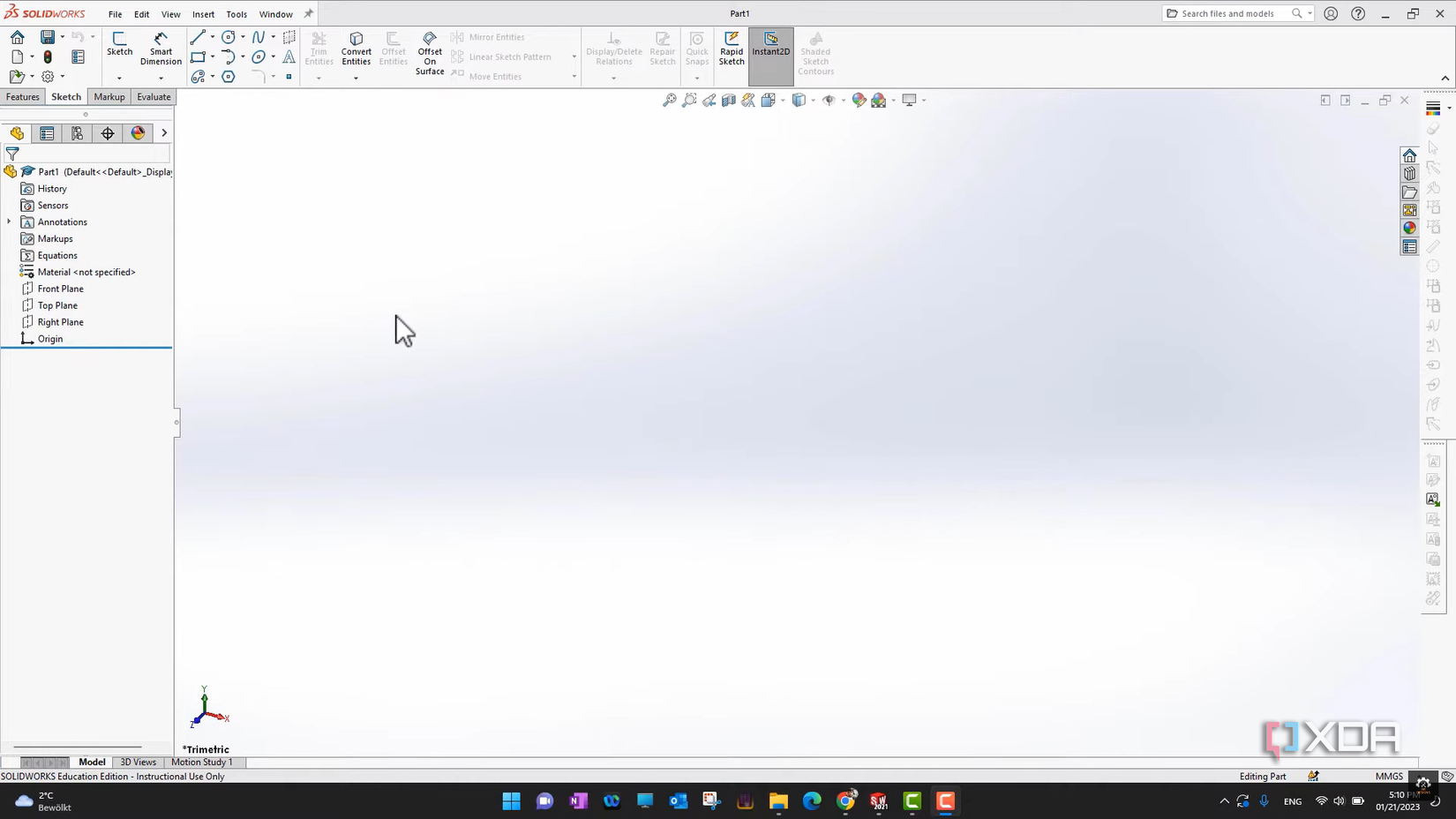Screen dimensions: 1456x819
Task: Click the Search files and models field
Action: (1228, 14)
